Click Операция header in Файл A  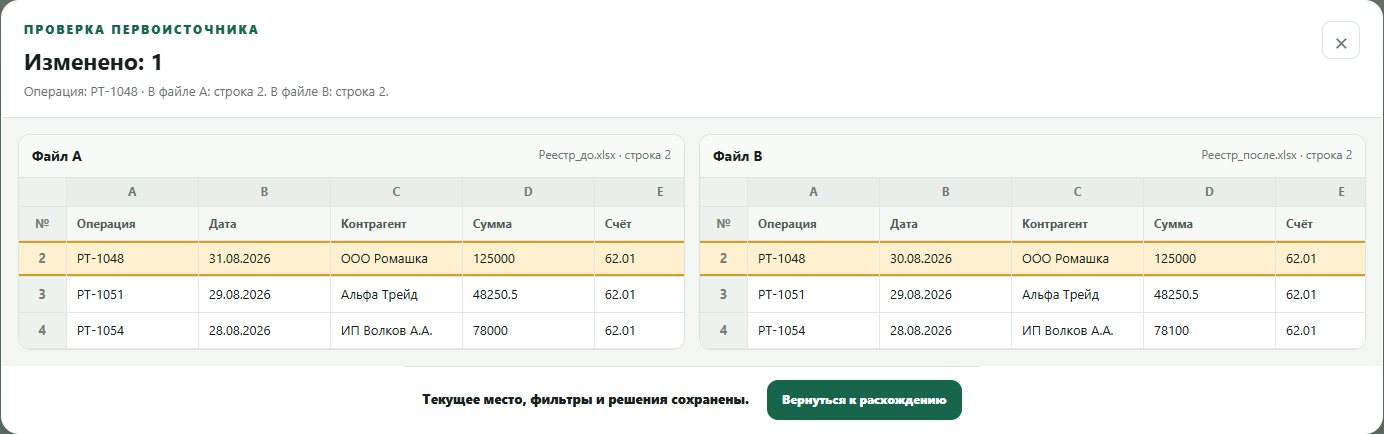click(x=132, y=224)
